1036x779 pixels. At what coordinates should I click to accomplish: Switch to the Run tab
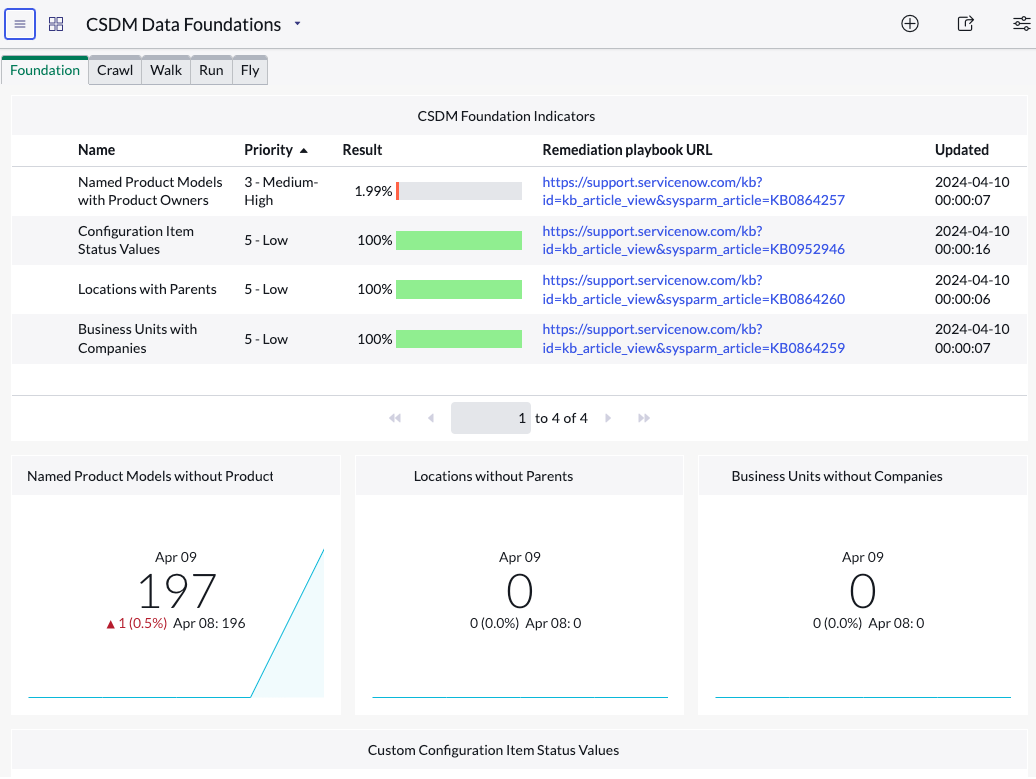[211, 70]
